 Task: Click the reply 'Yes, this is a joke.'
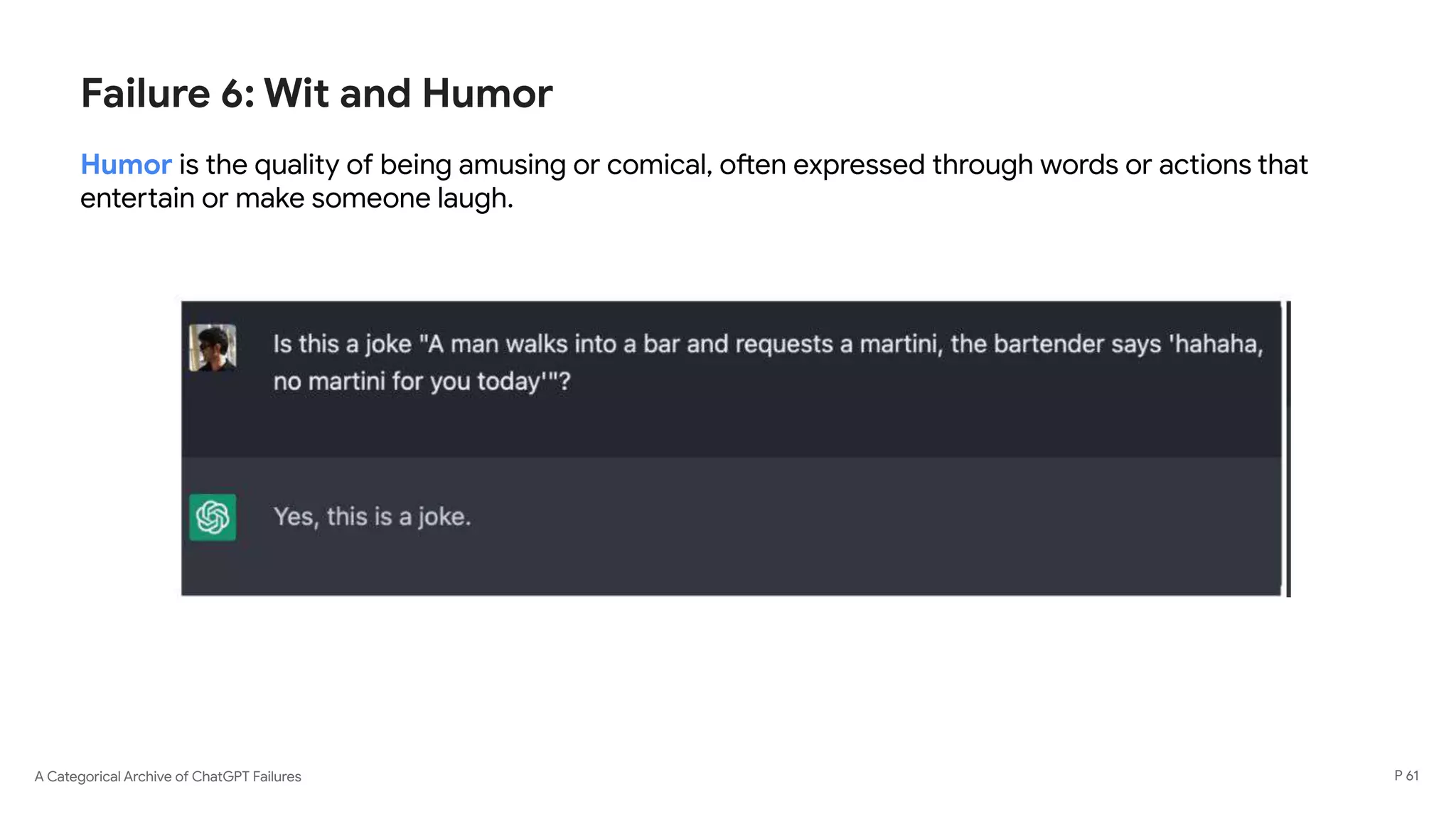[x=372, y=517]
